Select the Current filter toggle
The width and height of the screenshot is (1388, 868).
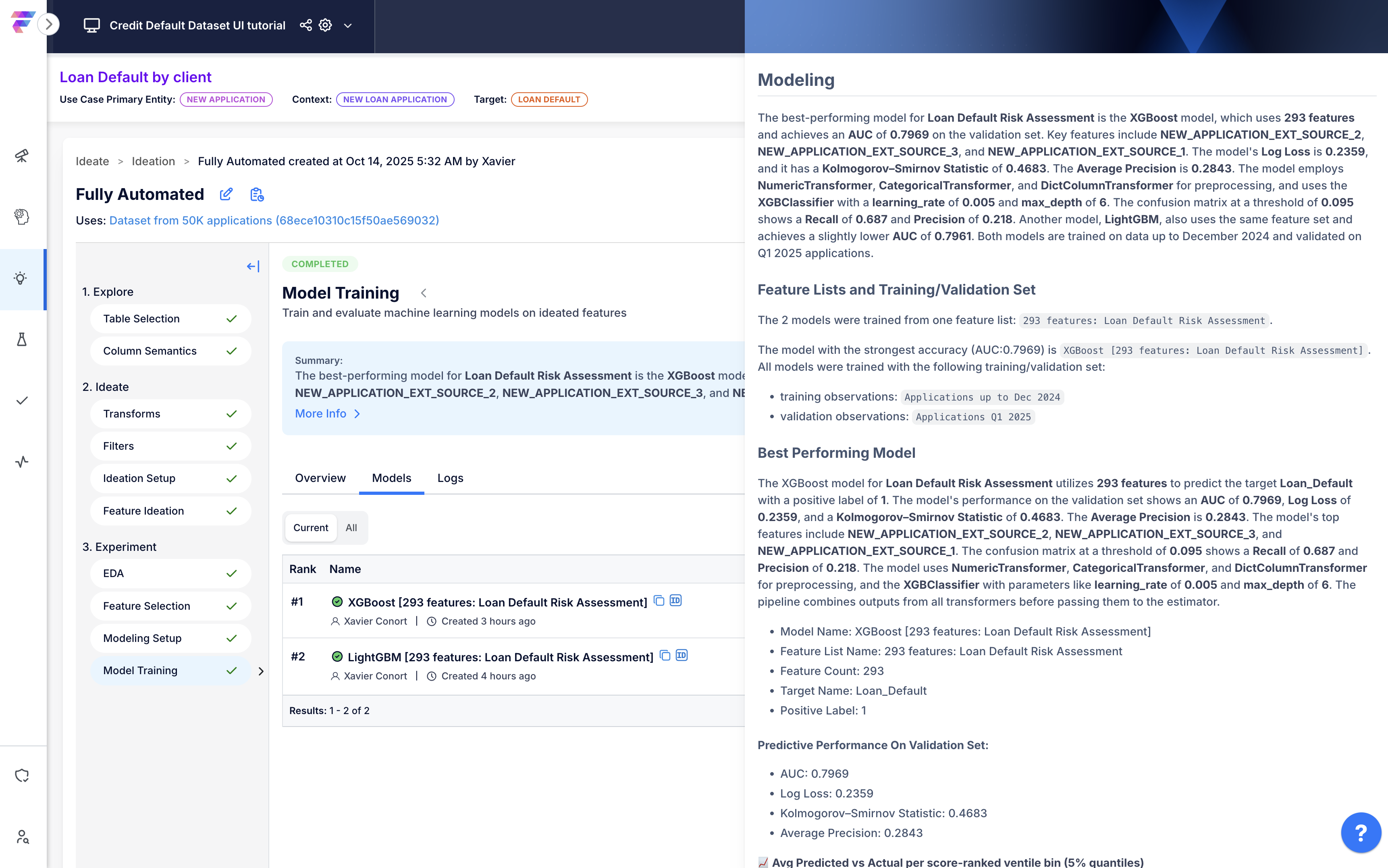tap(311, 527)
